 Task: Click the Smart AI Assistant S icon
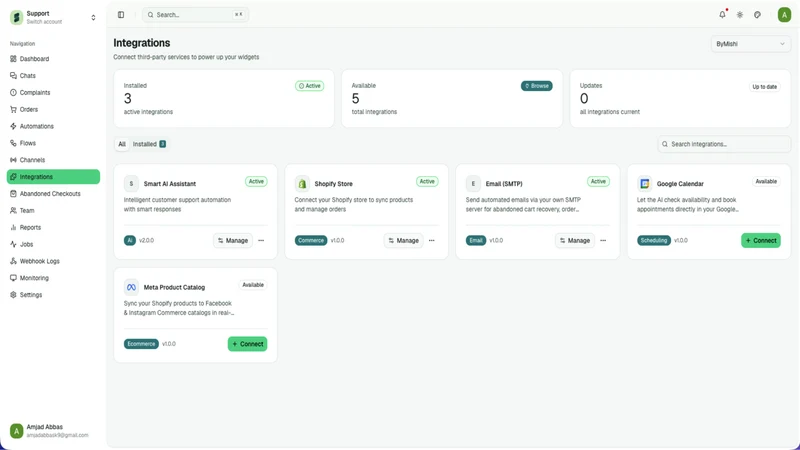[x=131, y=183]
